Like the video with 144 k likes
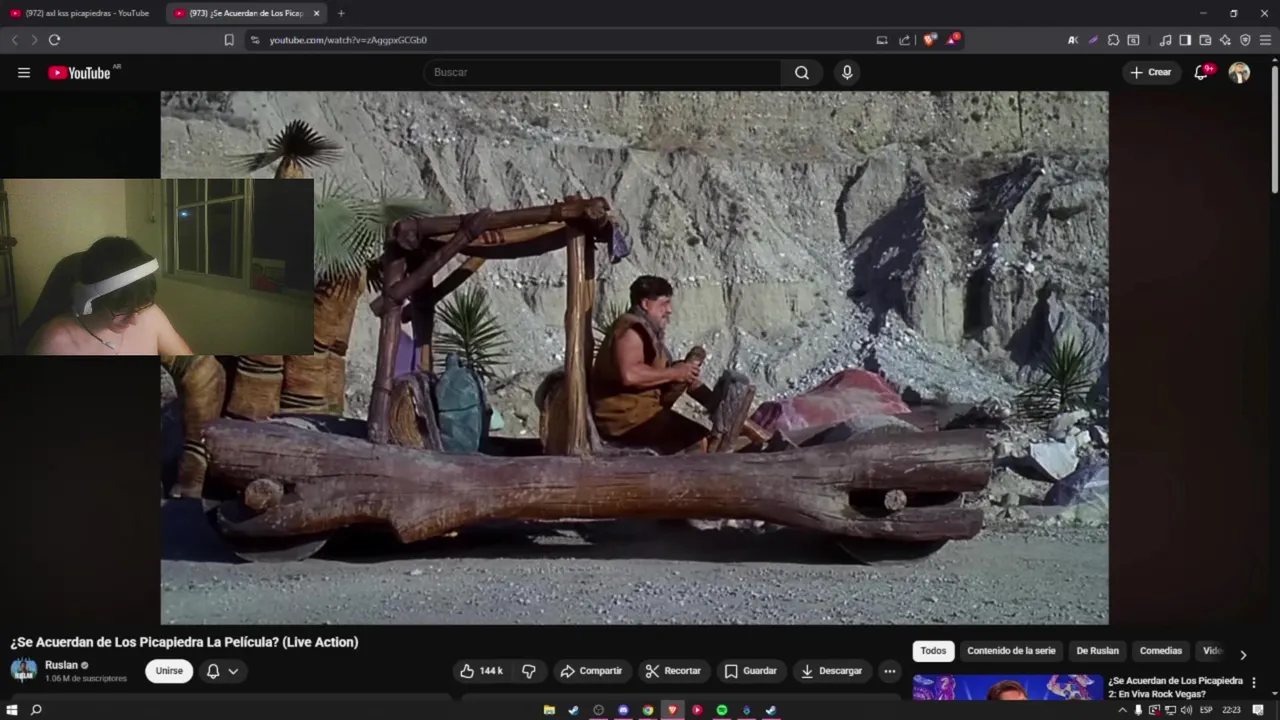 481,671
